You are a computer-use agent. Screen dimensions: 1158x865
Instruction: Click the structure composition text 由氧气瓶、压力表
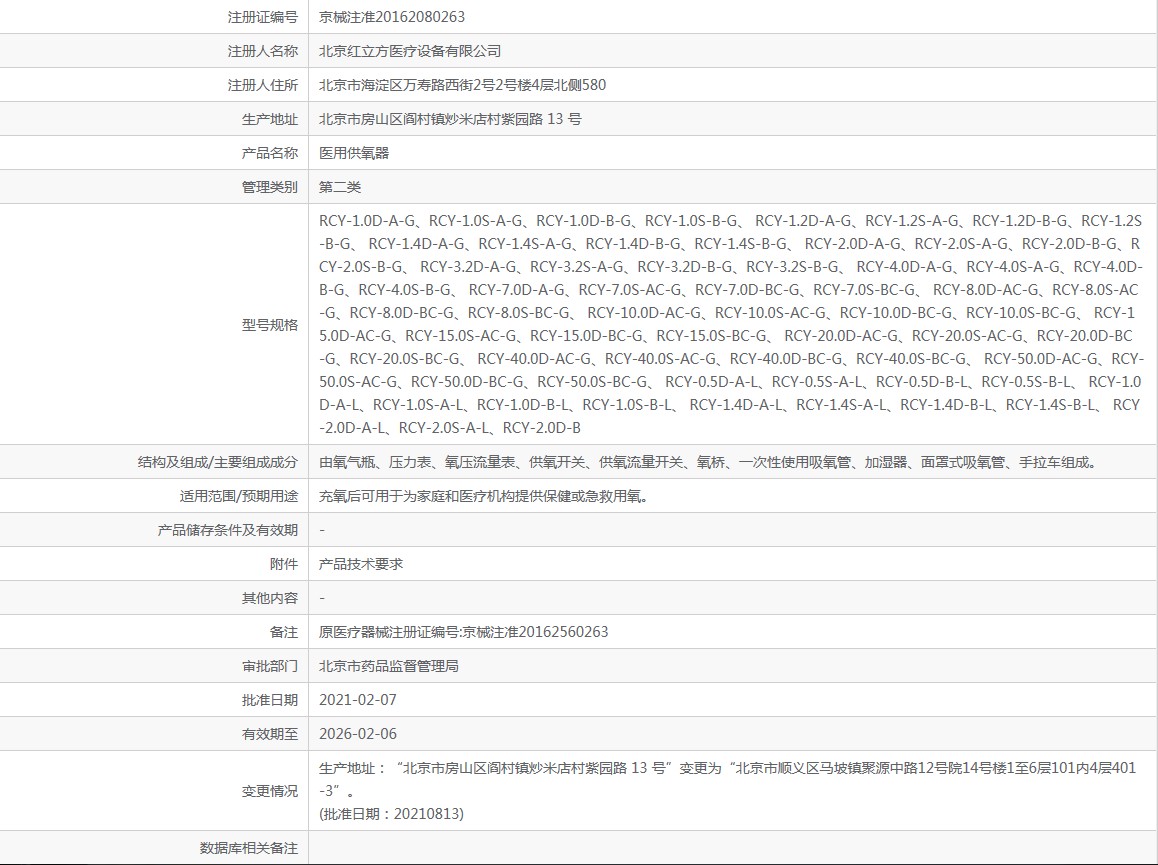709,462
